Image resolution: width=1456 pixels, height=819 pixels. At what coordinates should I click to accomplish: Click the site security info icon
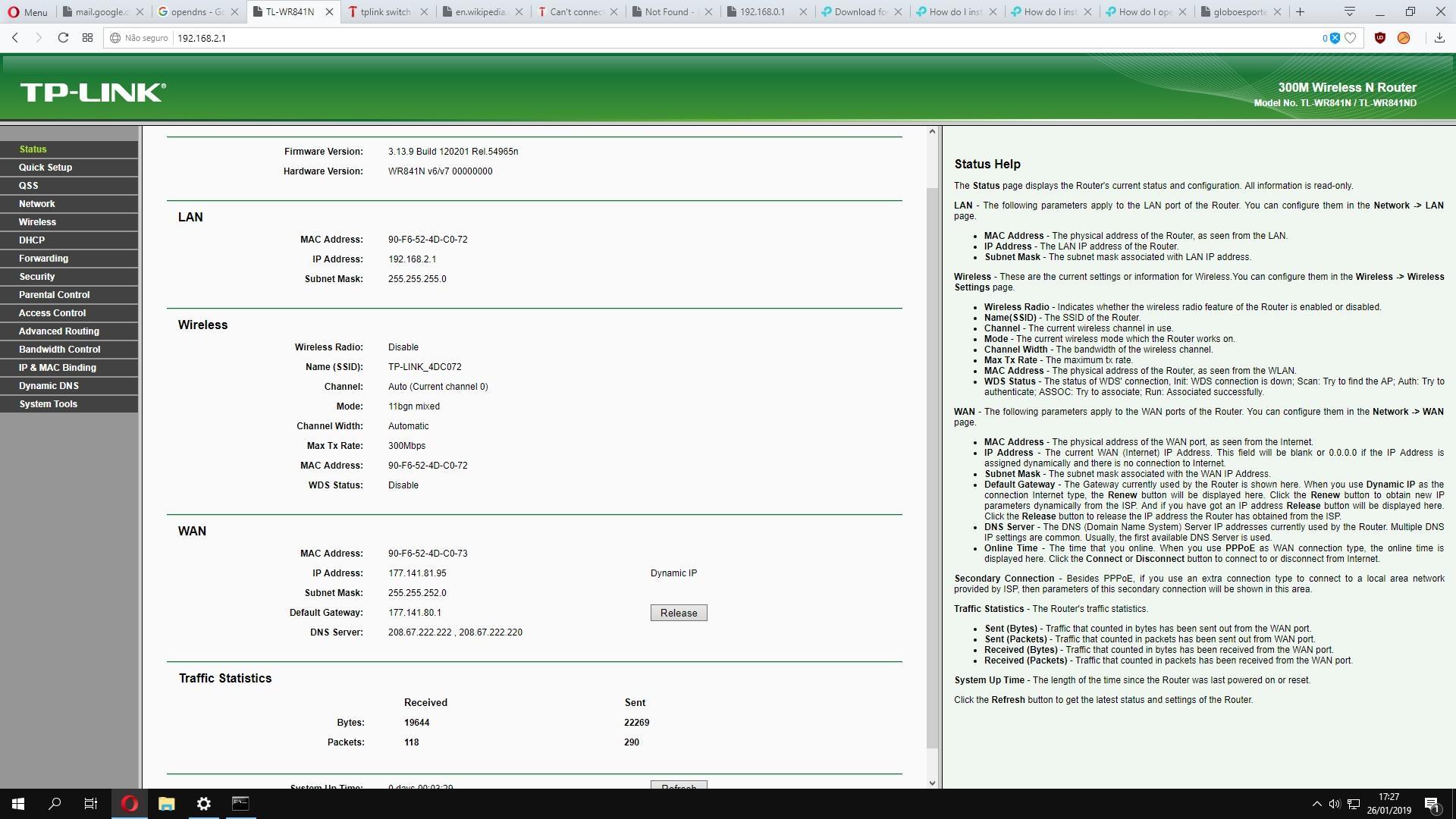[x=115, y=38]
